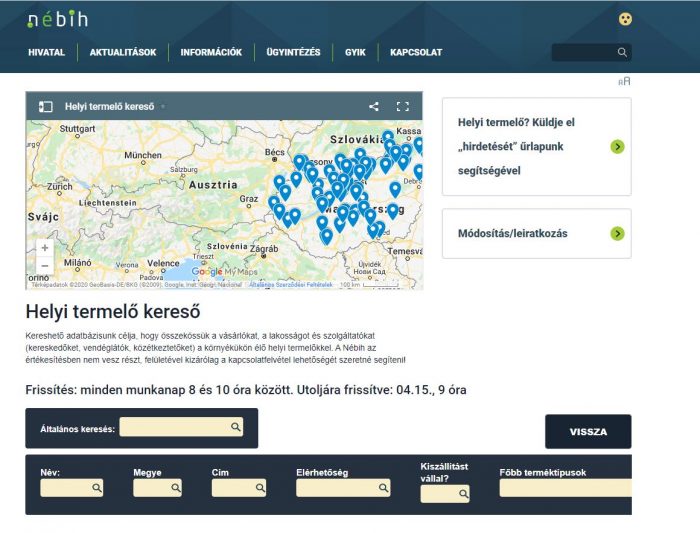
Task: Click the magnifier in the header search box
Action: click(x=622, y=52)
